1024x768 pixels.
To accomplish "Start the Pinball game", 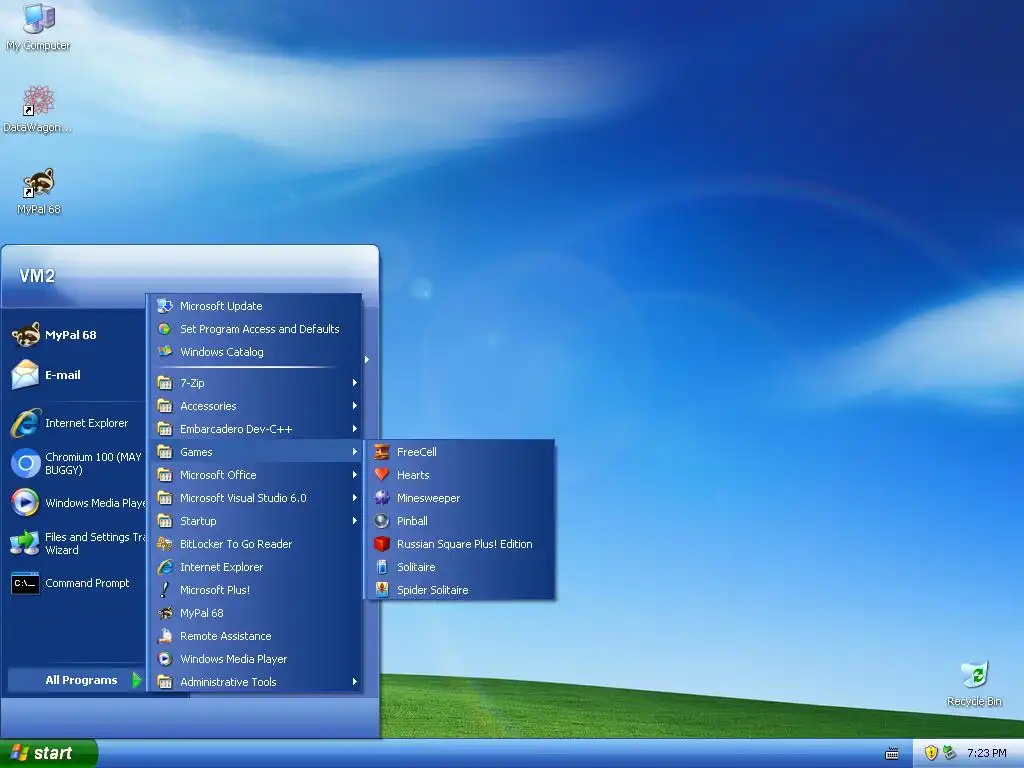I will point(462,520).
